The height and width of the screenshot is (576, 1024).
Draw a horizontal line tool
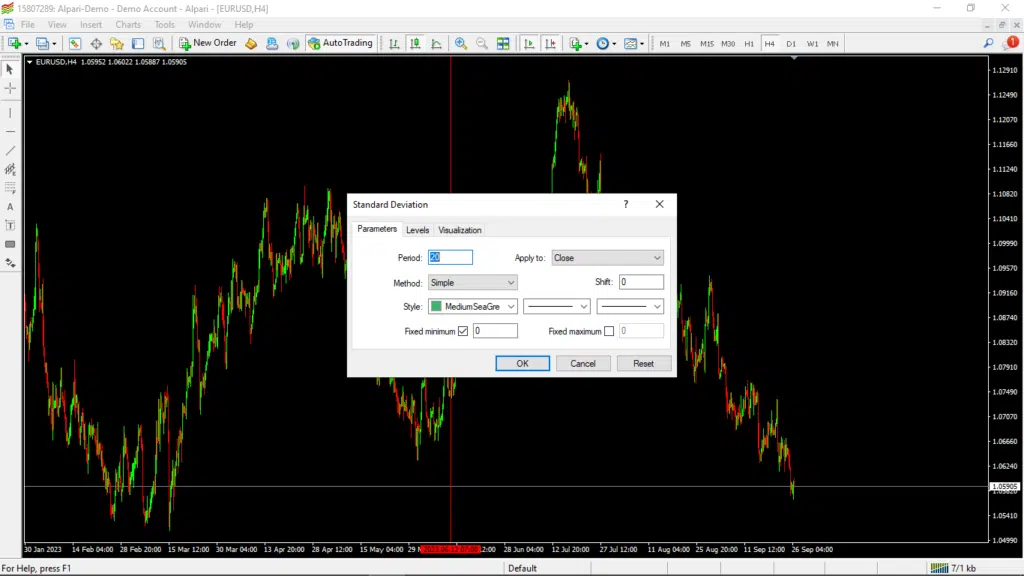coord(10,132)
